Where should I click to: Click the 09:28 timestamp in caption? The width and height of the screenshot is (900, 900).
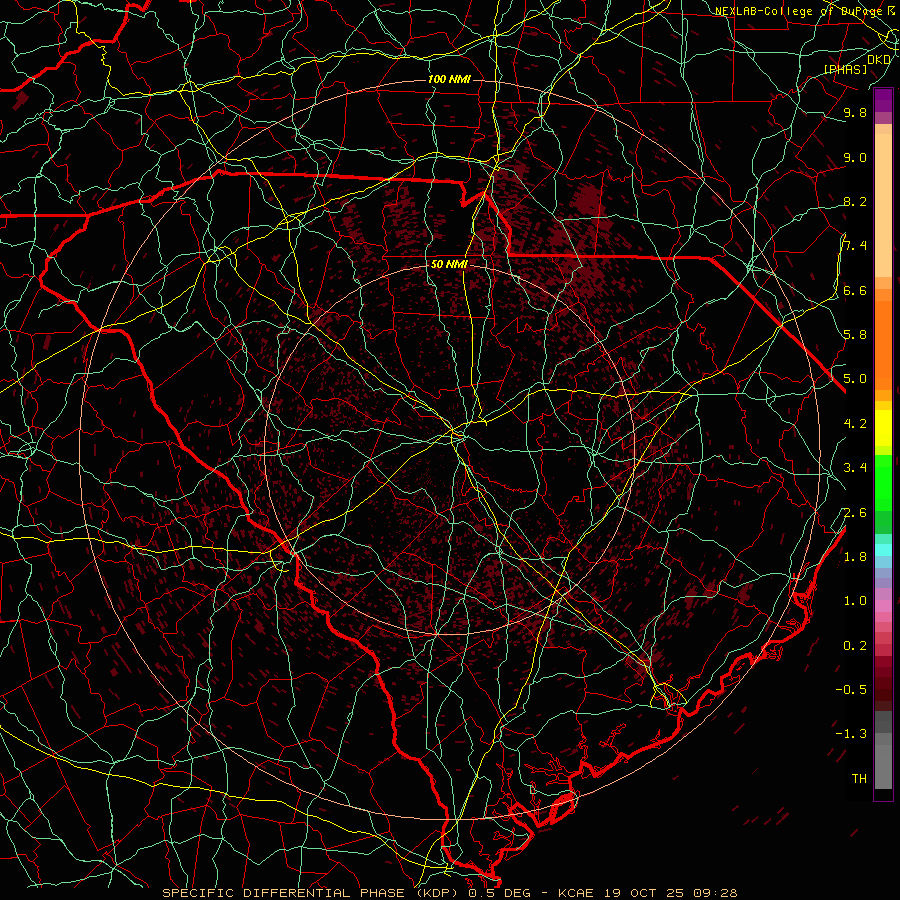click(x=716, y=893)
